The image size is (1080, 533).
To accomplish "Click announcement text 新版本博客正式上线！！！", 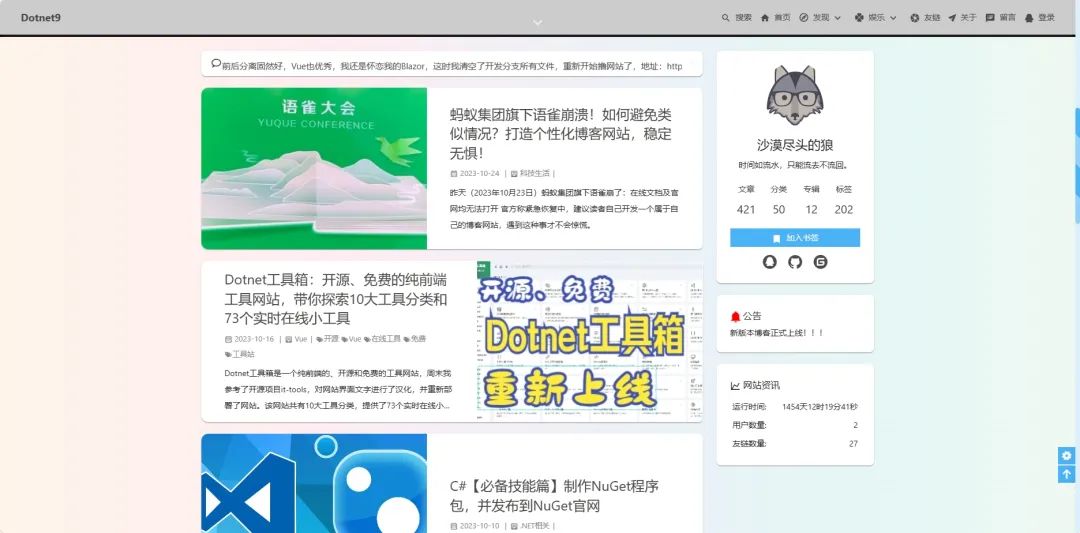I will [777, 333].
